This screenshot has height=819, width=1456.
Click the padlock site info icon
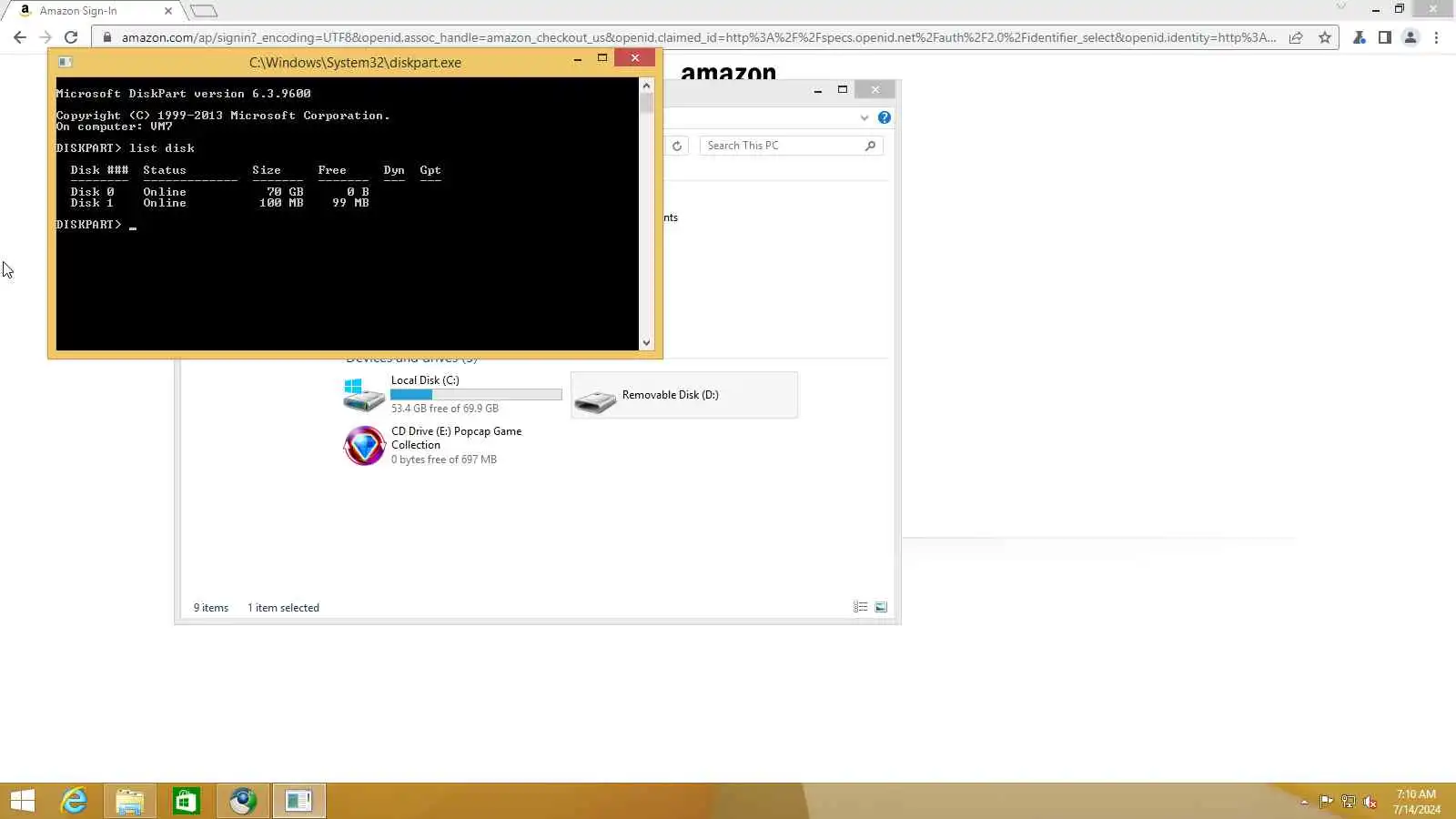click(x=107, y=37)
